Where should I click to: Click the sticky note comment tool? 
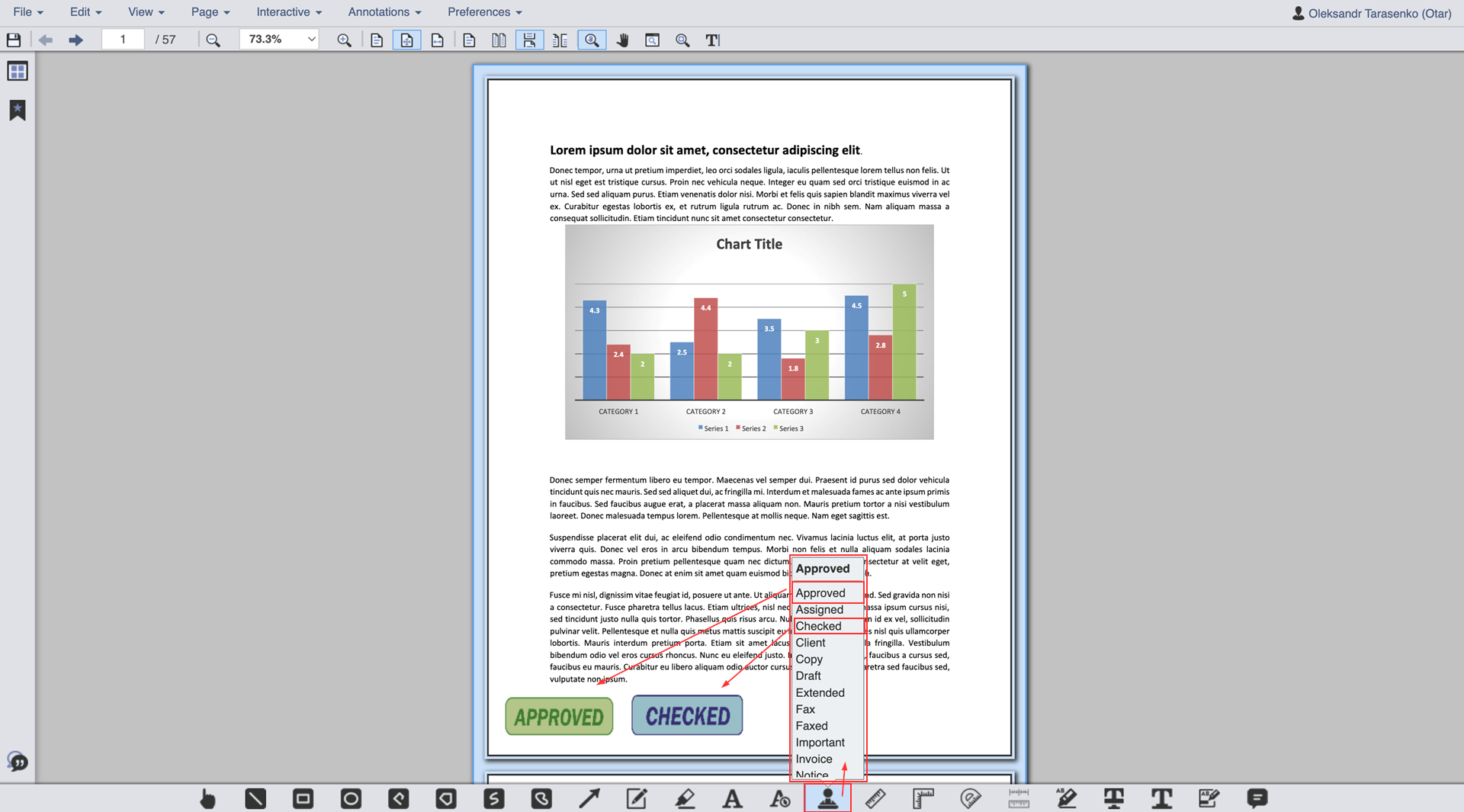[x=1257, y=798]
